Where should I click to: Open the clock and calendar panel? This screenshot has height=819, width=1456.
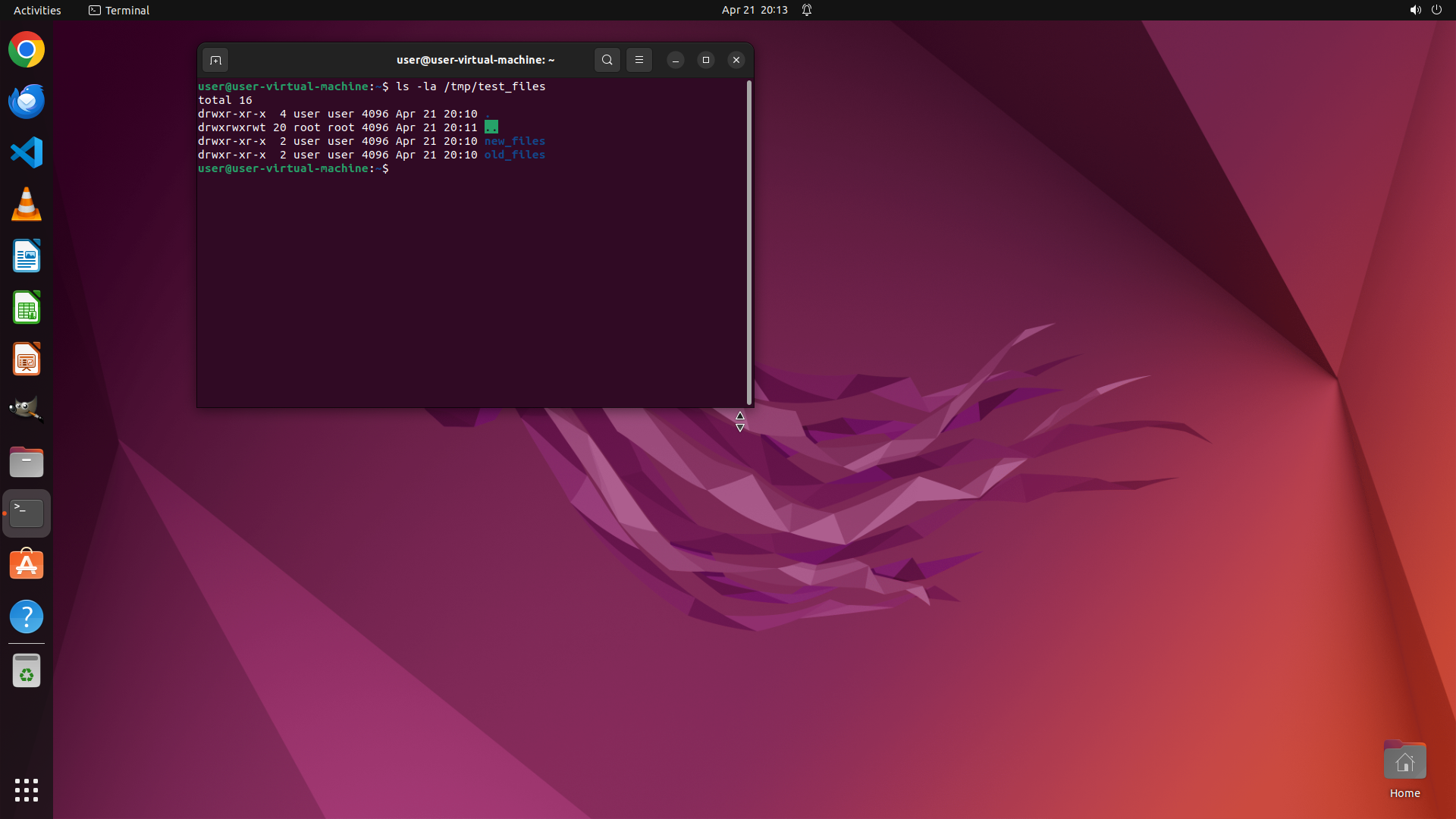tap(754, 10)
